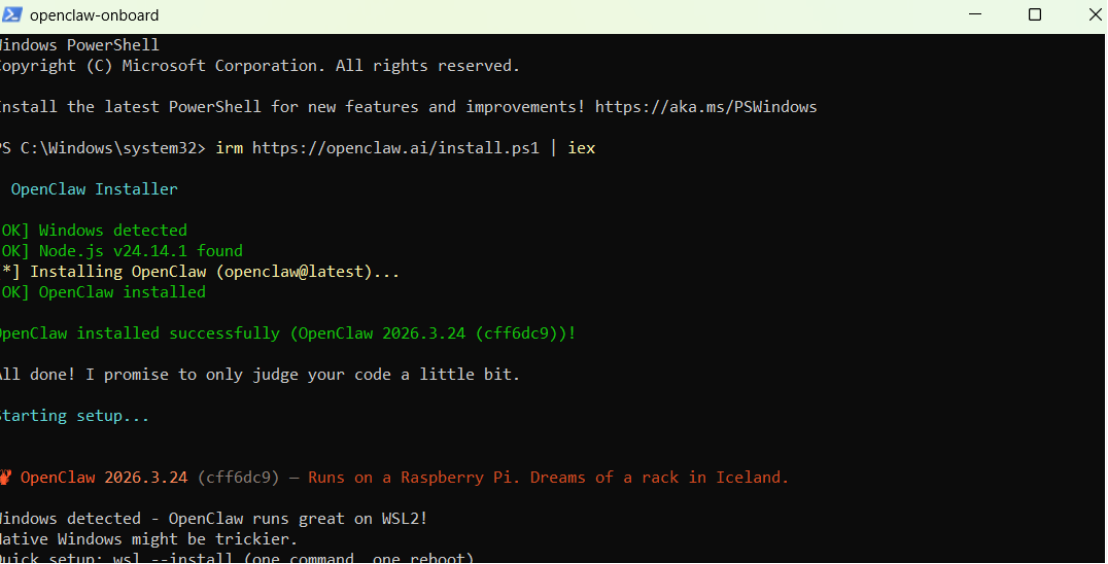Click the "Windows detected" OK status line
1108x564 pixels.
[112, 230]
